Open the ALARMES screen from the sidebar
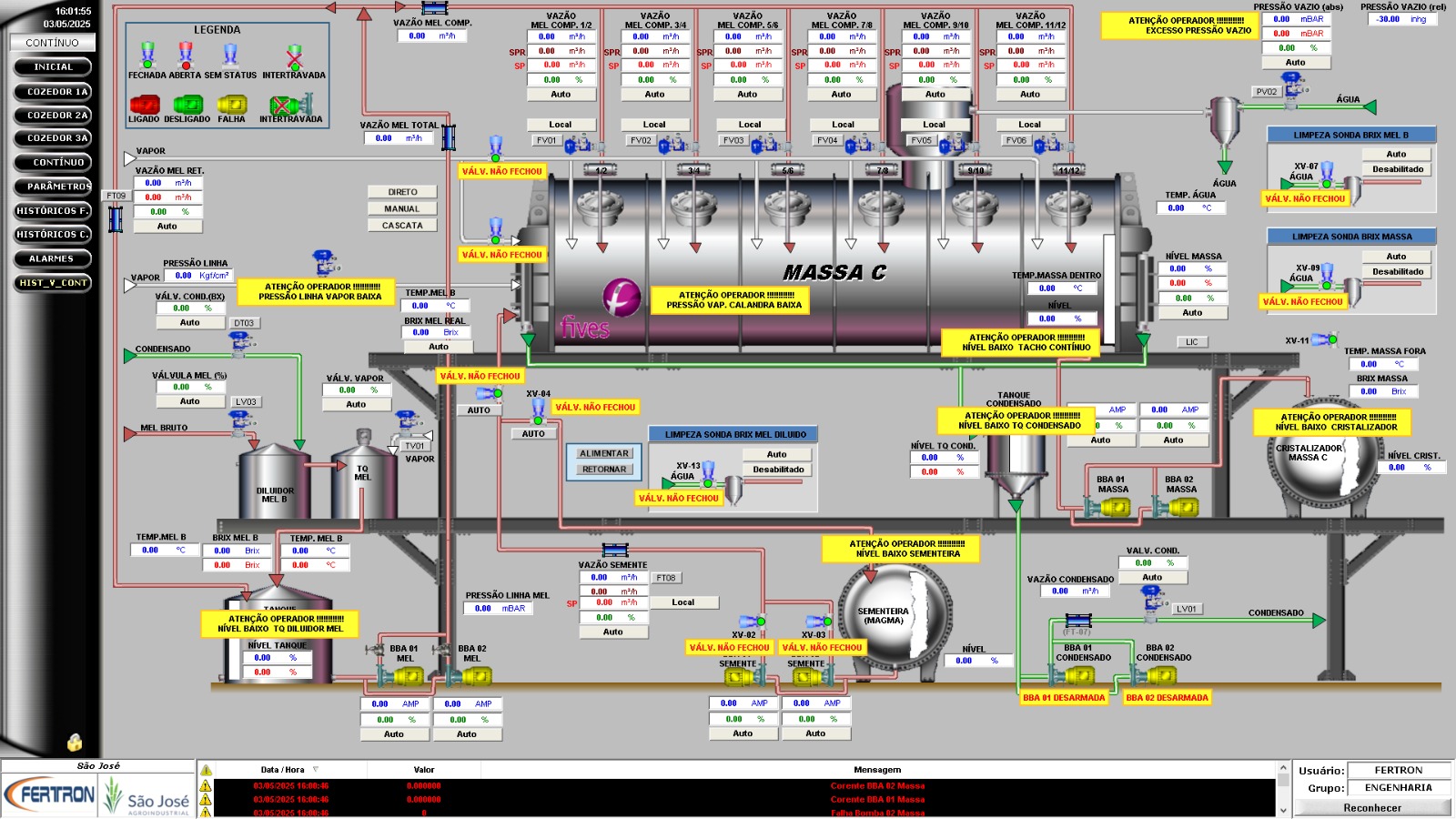The width and height of the screenshot is (1456, 819). (52, 258)
